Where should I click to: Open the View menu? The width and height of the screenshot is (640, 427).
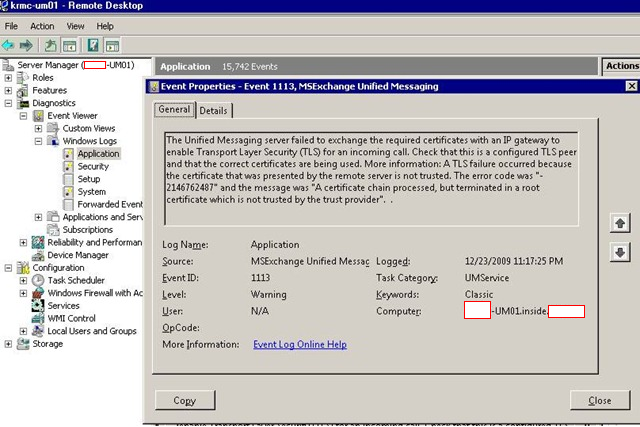coord(76,26)
